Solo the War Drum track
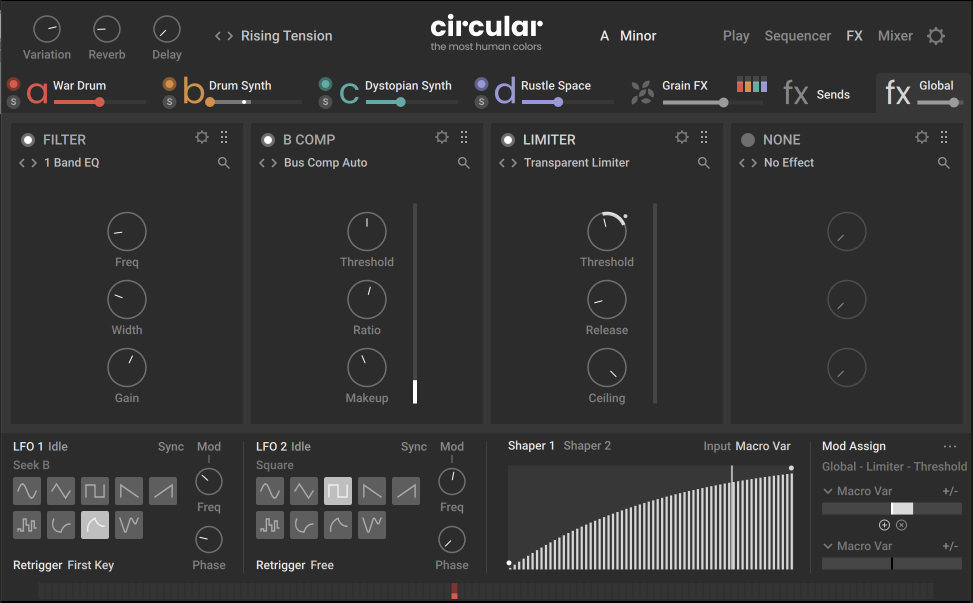The height and width of the screenshot is (603, 973). coord(13,100)
